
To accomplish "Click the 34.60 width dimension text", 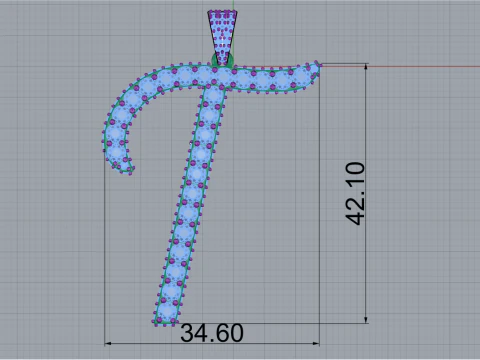I will click(212, 333).
